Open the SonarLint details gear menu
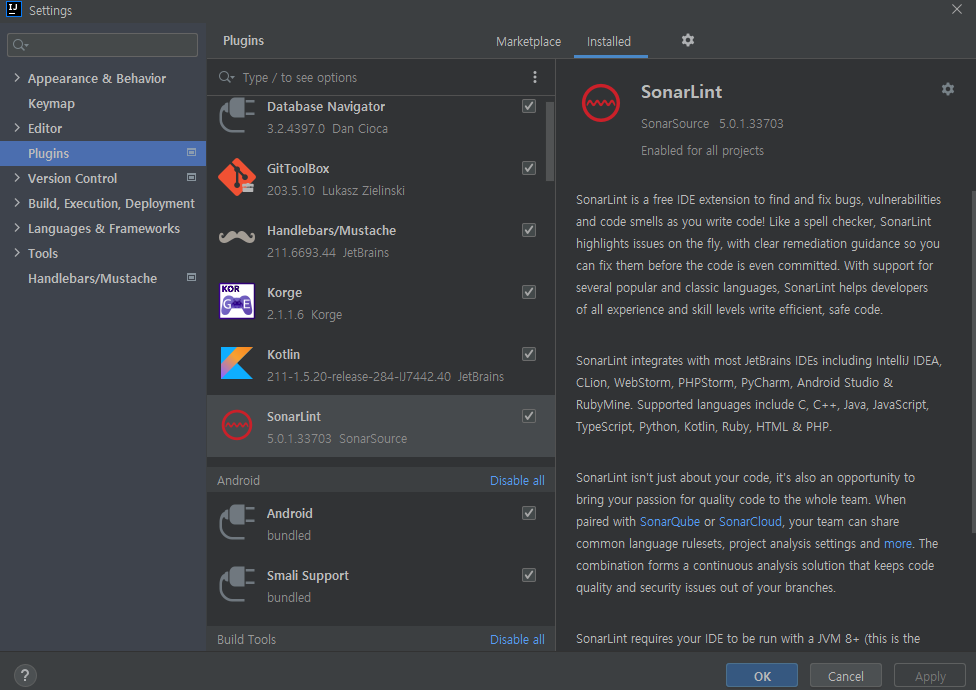Image resolution: width=976 pixels, height=690 pixels. click(x=947, y=89)
